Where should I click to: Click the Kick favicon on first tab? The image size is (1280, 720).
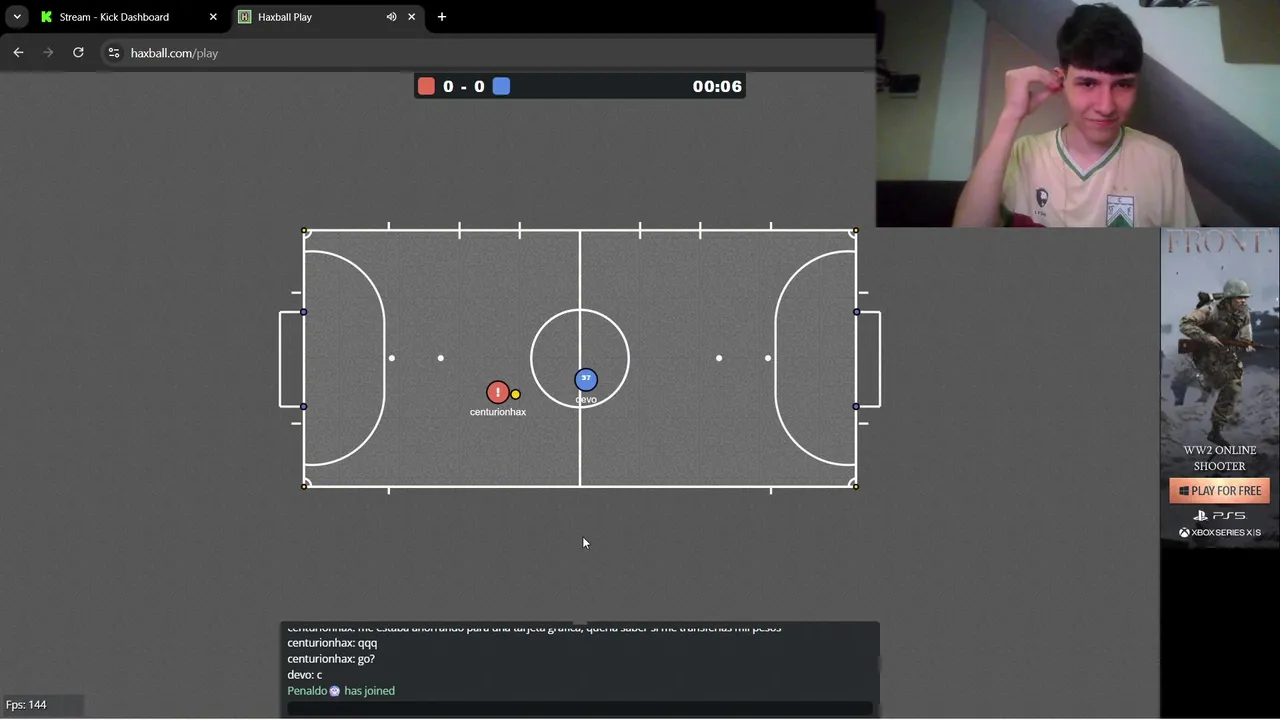46,17
